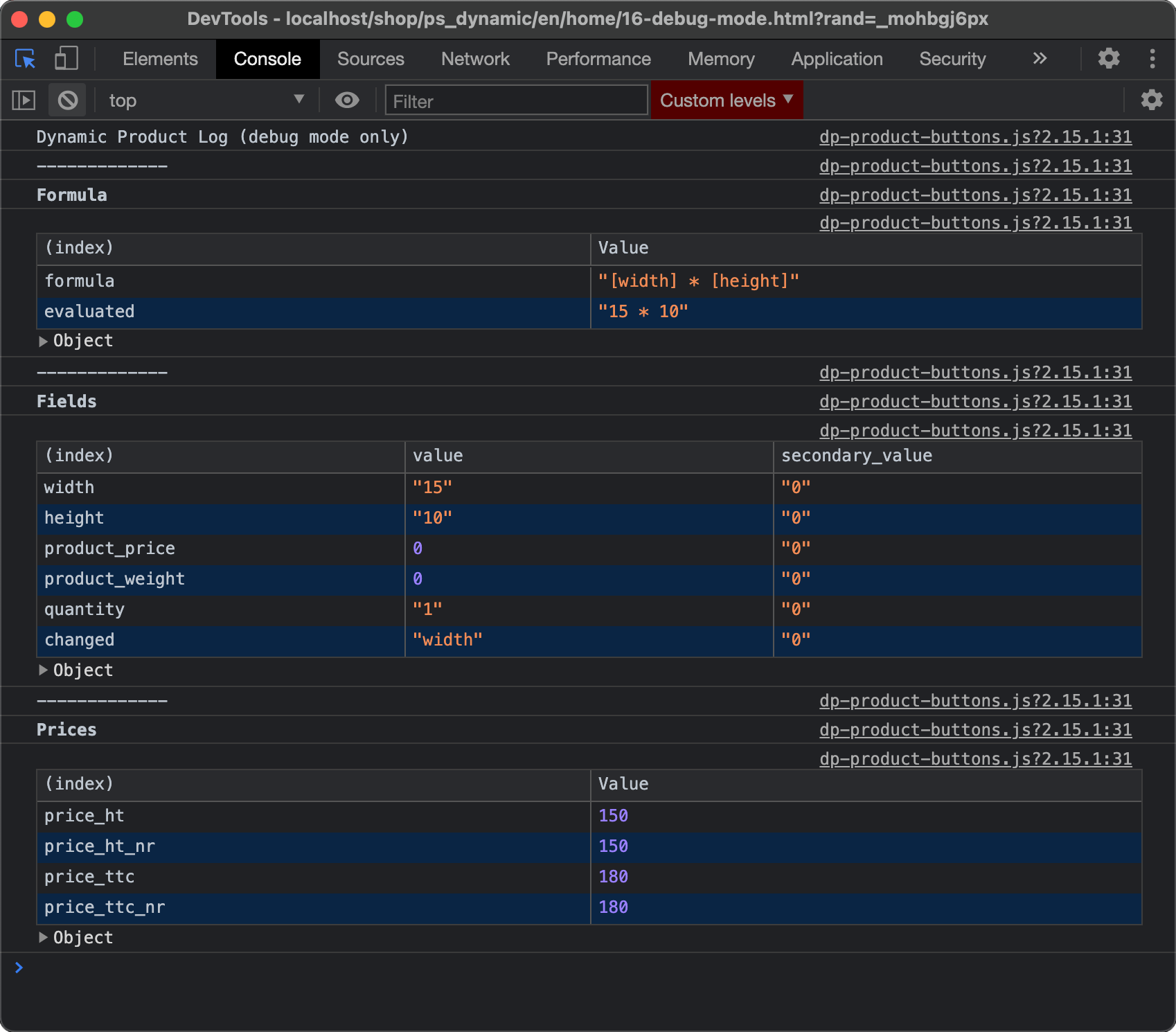The height and width of the screenshot is (1032, 1176).
Task: Open source link directly above the Prices table
Action: pyautogui.click(x=975, y=759)
